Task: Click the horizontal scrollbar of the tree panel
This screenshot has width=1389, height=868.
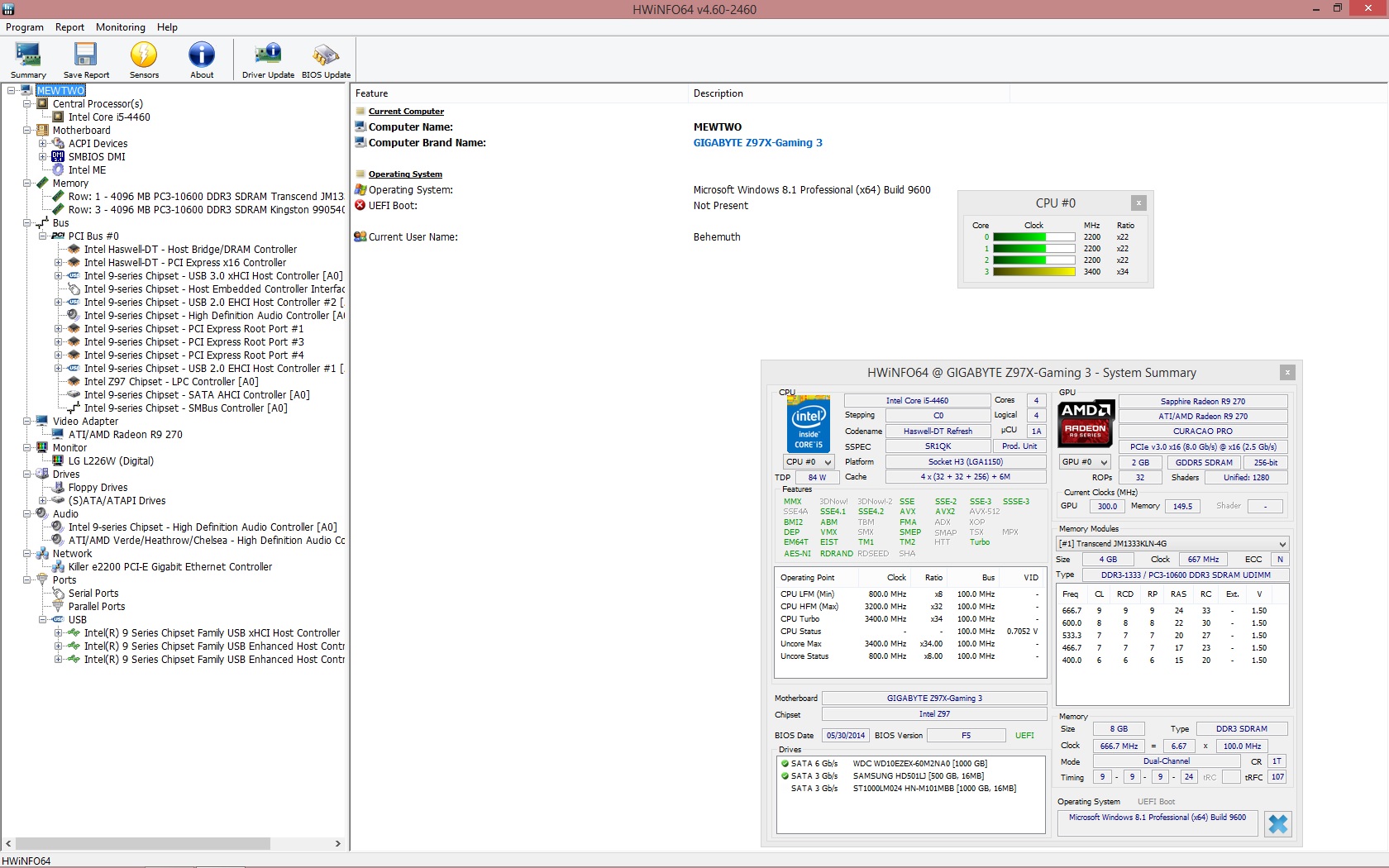Action: tap(142, 844)
